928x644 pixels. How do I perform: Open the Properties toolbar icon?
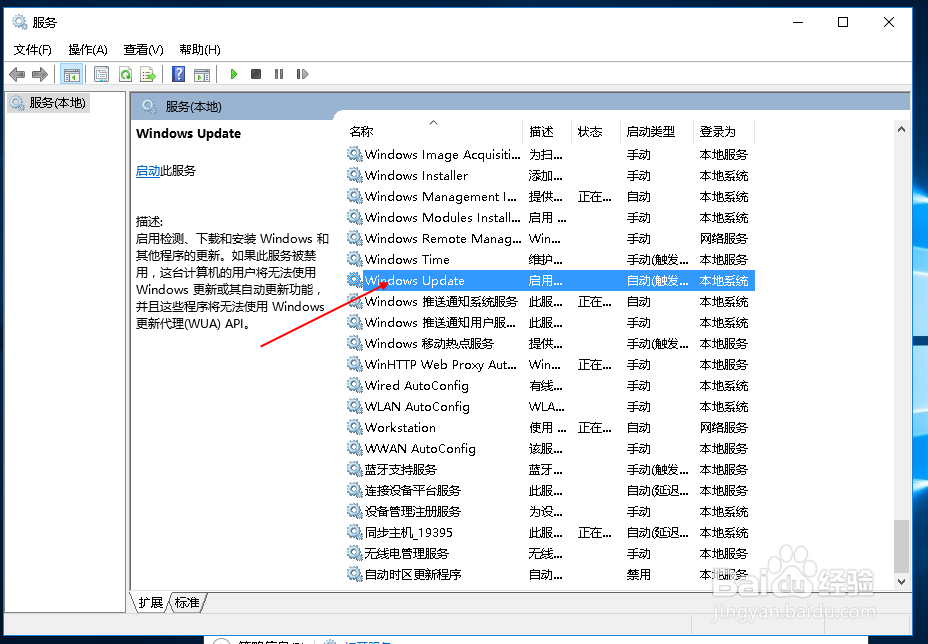(101, 75)
